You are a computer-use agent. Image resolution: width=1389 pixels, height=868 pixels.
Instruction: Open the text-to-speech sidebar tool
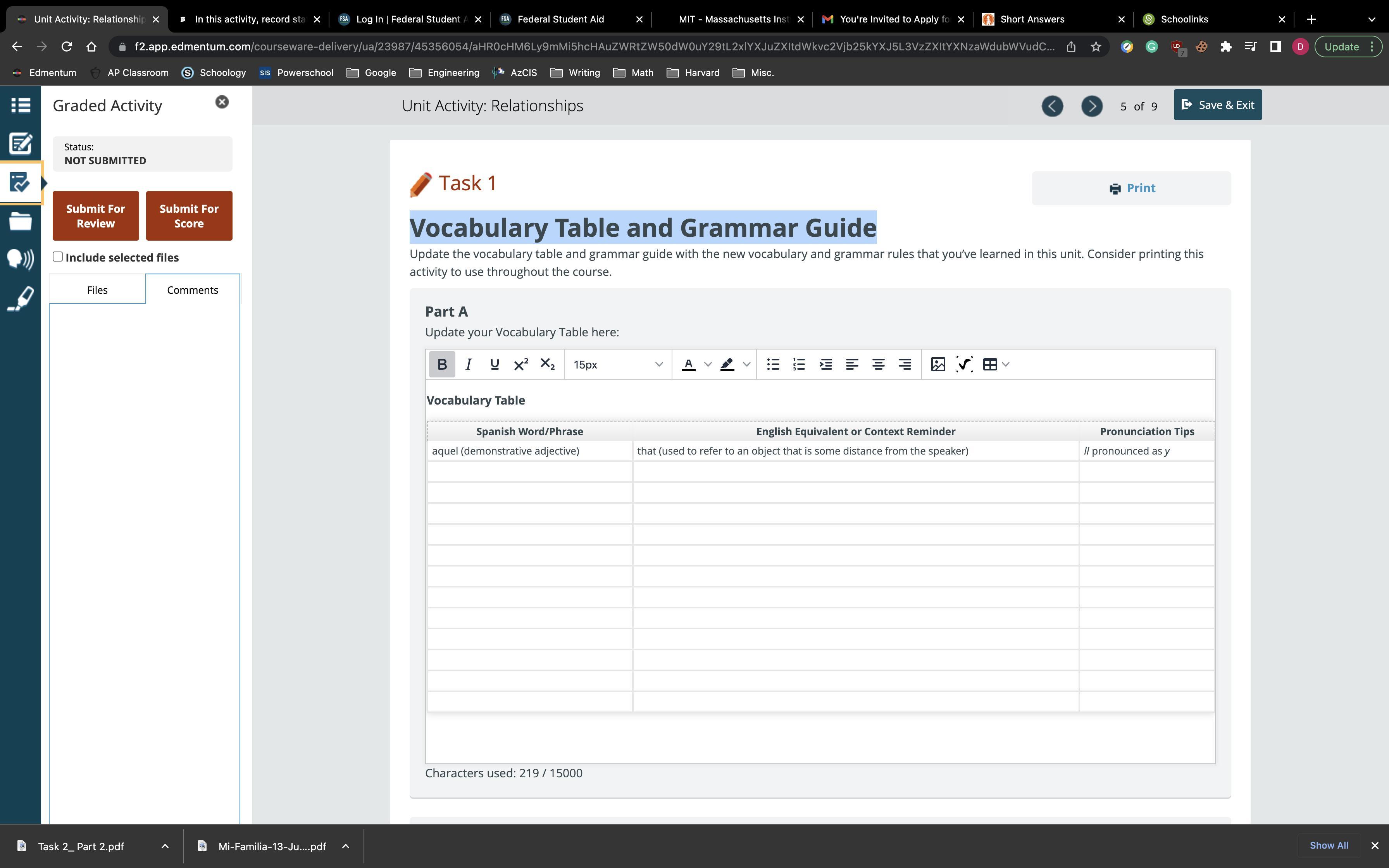click(x=21, y=260)
